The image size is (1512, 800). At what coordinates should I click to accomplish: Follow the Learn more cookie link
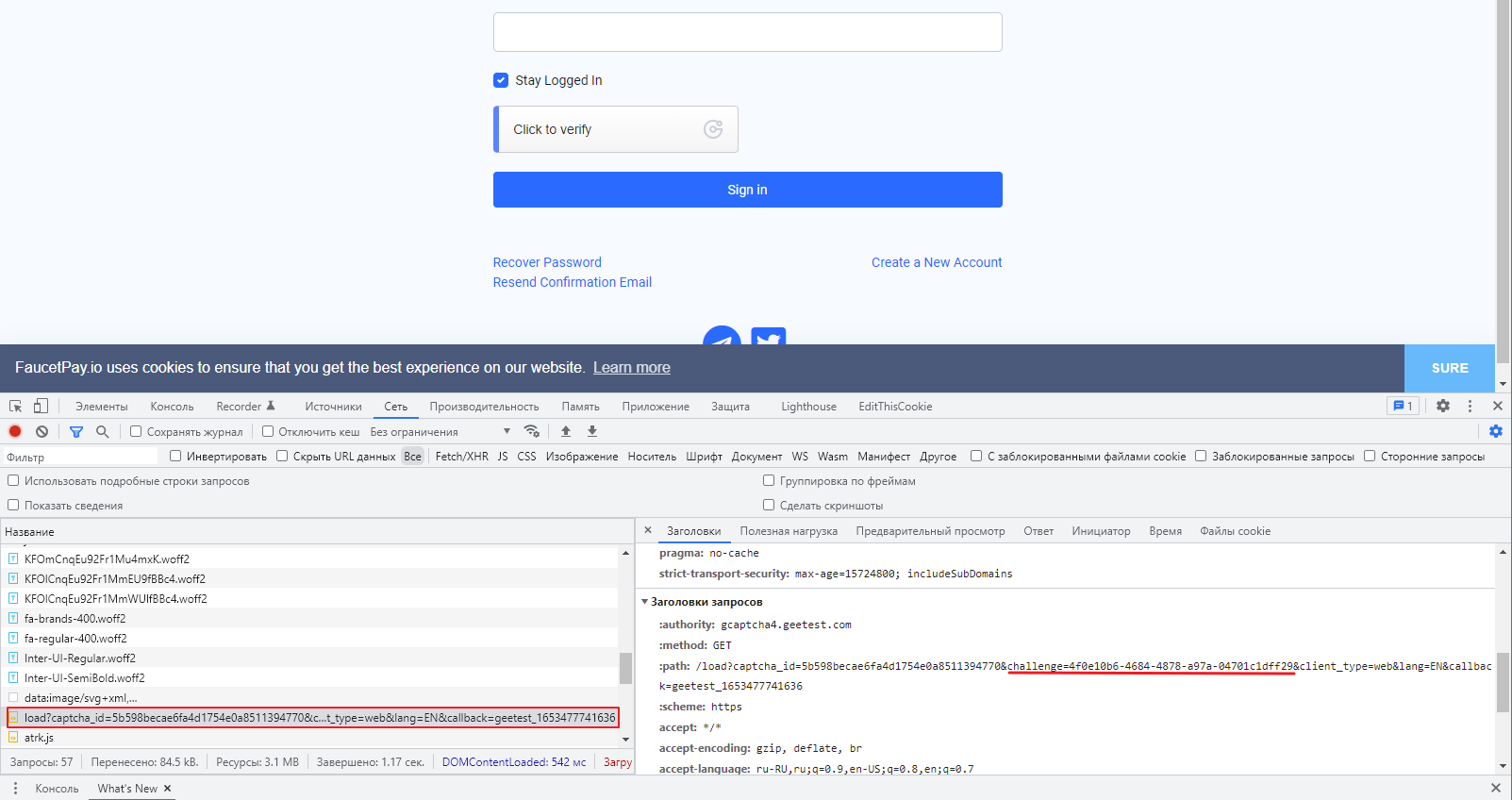[632, 368]
